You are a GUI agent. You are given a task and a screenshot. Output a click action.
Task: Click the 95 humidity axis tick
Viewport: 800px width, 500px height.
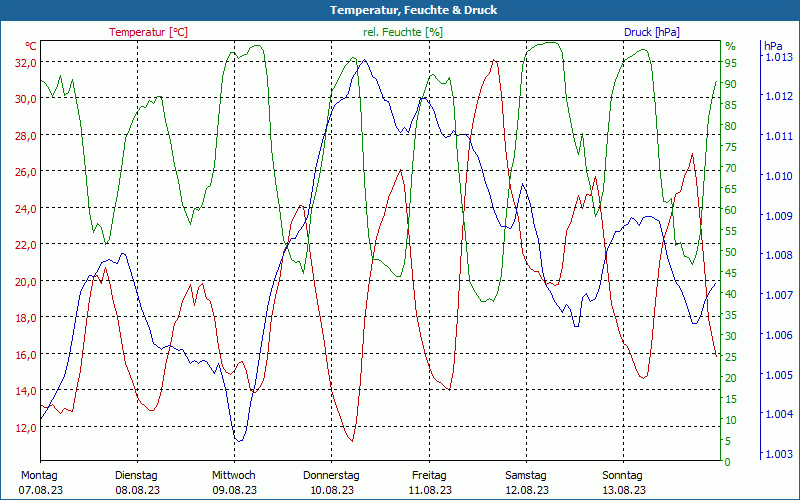click(x=731, y=62)
